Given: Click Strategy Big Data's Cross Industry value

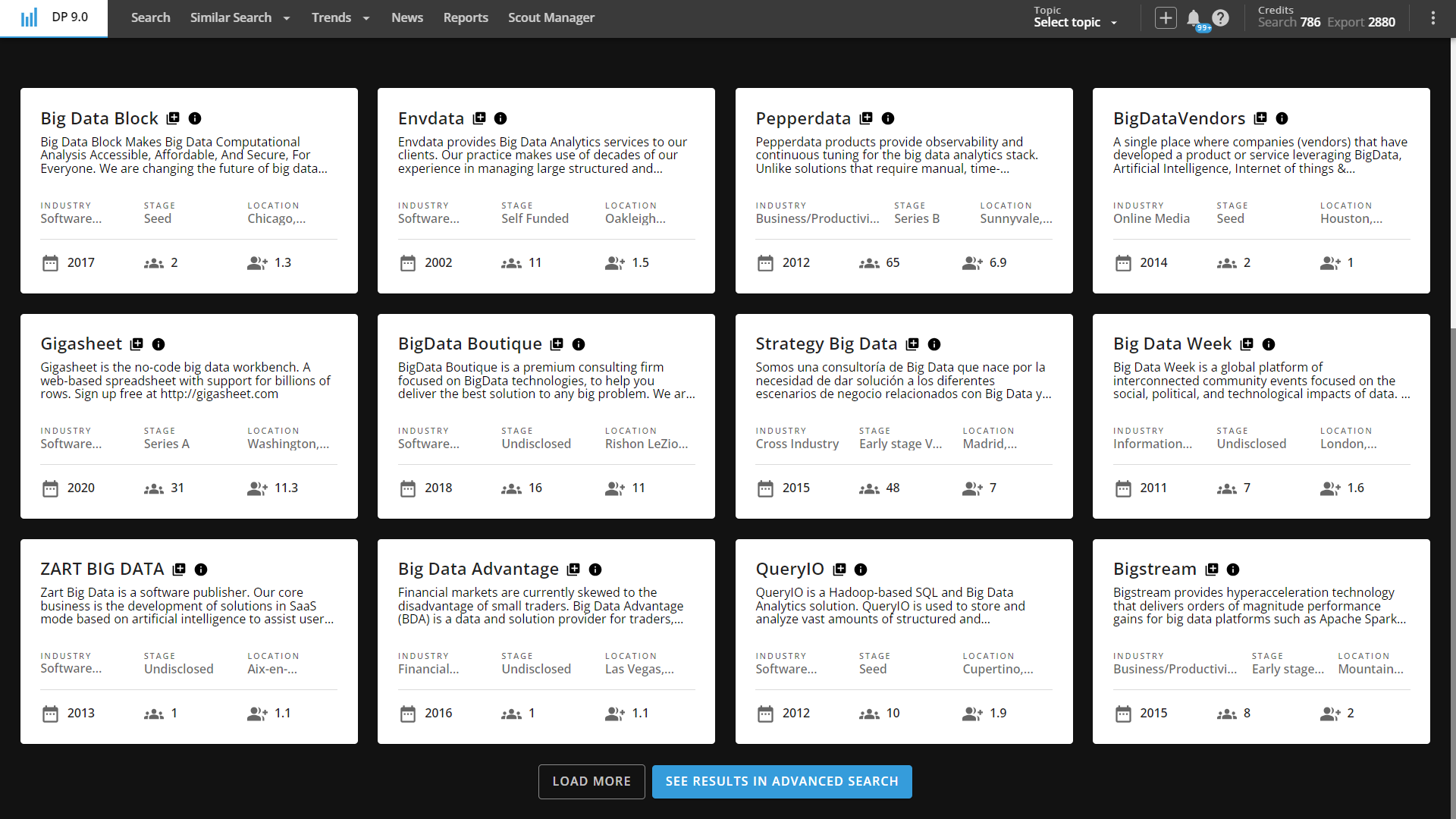Looking at the screenshot, I should (x=797, y=444).
